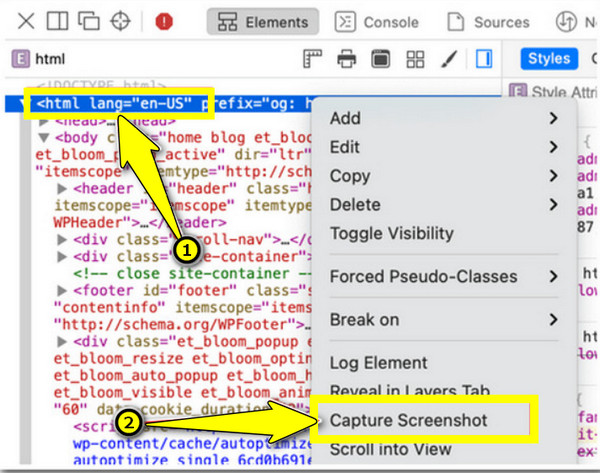Collapse the body element triangle

(44, 137)
